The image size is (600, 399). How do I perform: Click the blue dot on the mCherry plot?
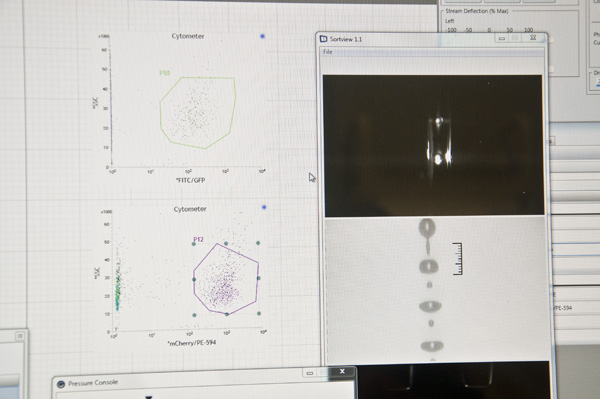coord(264,207)
